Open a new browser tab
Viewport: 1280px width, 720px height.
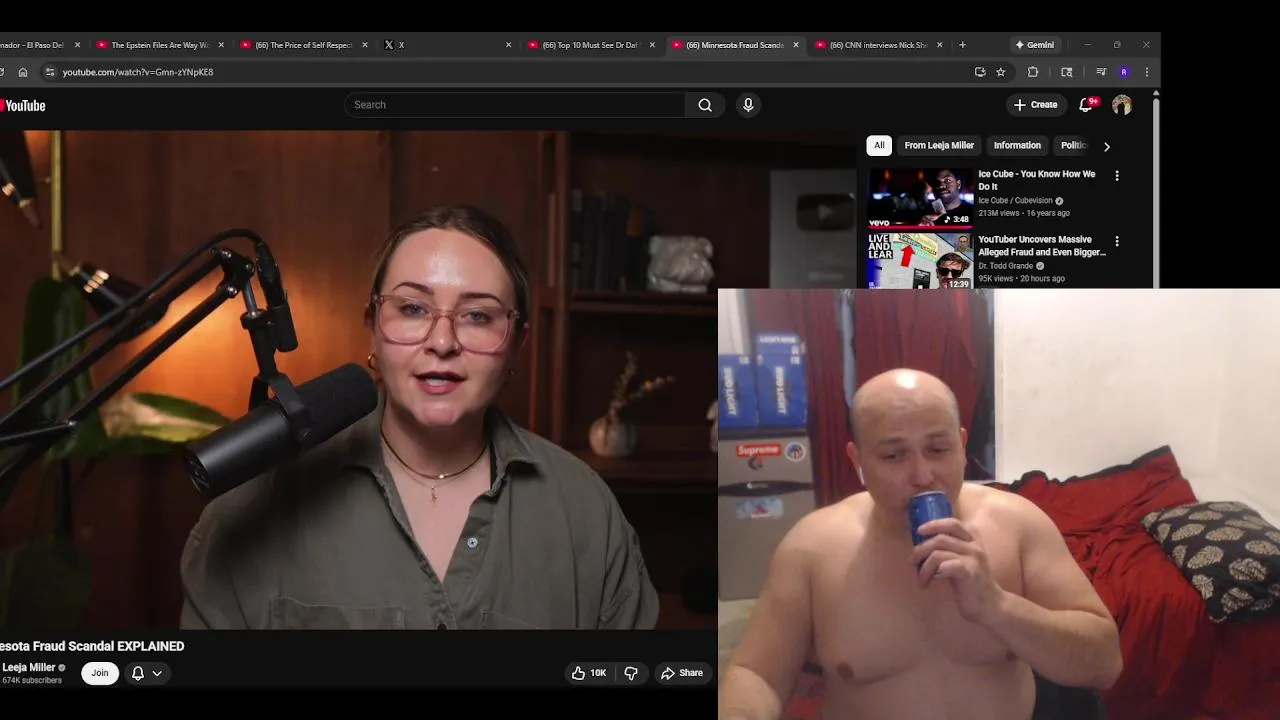point(962,45)
